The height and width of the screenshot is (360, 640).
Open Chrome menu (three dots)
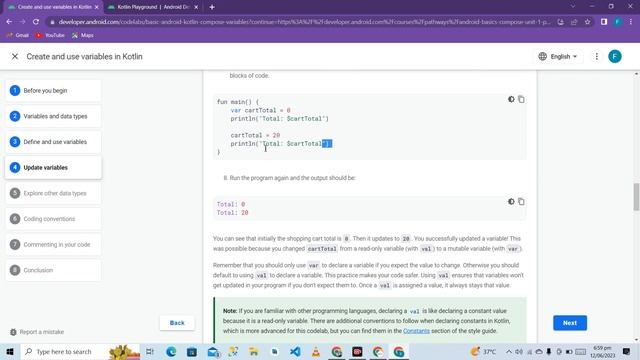click(x=631, y=22)
